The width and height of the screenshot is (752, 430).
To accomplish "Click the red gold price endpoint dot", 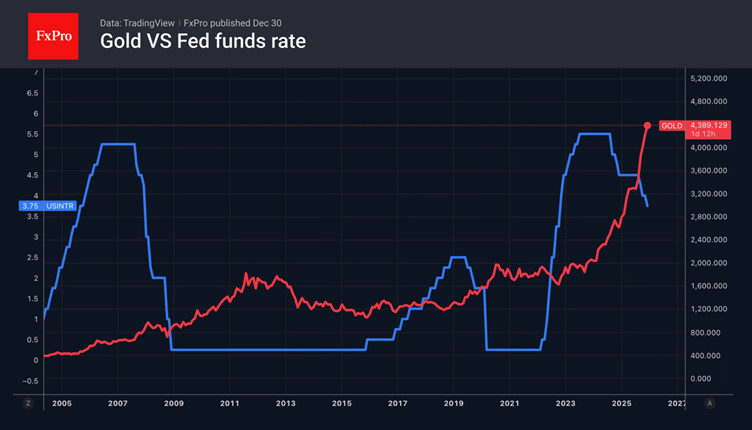I will pyautogui.click(x=647, y=125).
